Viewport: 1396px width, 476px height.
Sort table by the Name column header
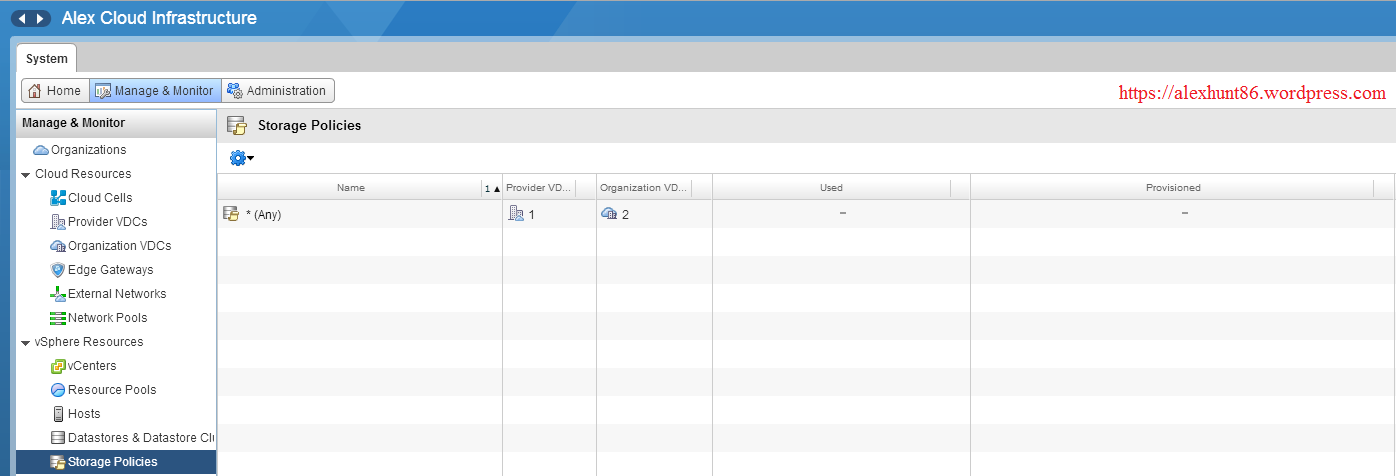pos(350,188)
